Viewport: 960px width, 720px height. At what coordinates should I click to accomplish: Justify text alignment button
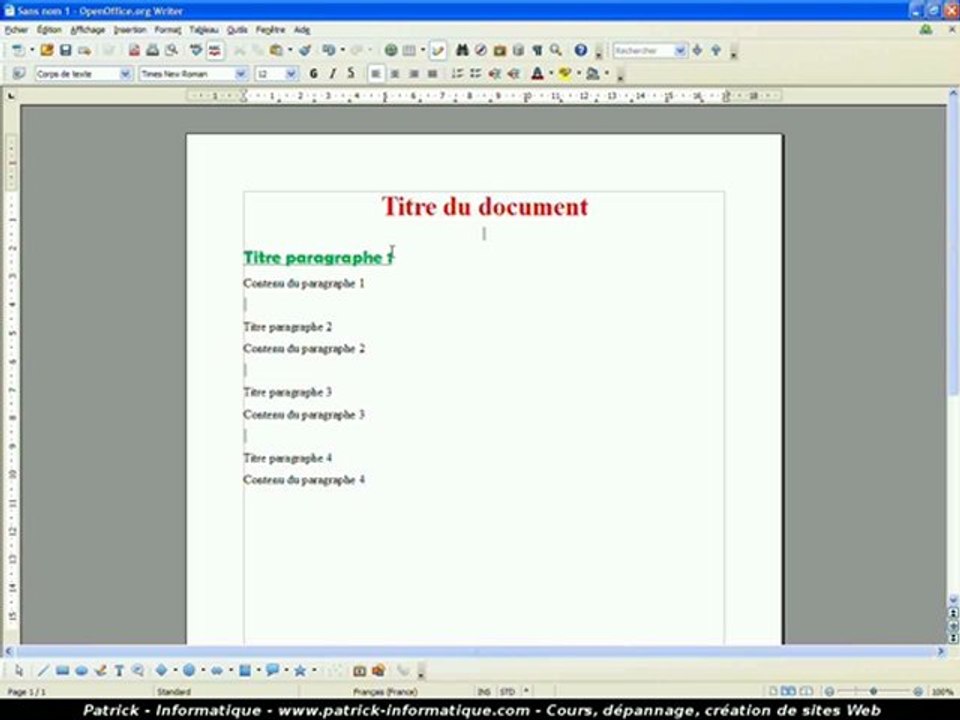(432, 73)
